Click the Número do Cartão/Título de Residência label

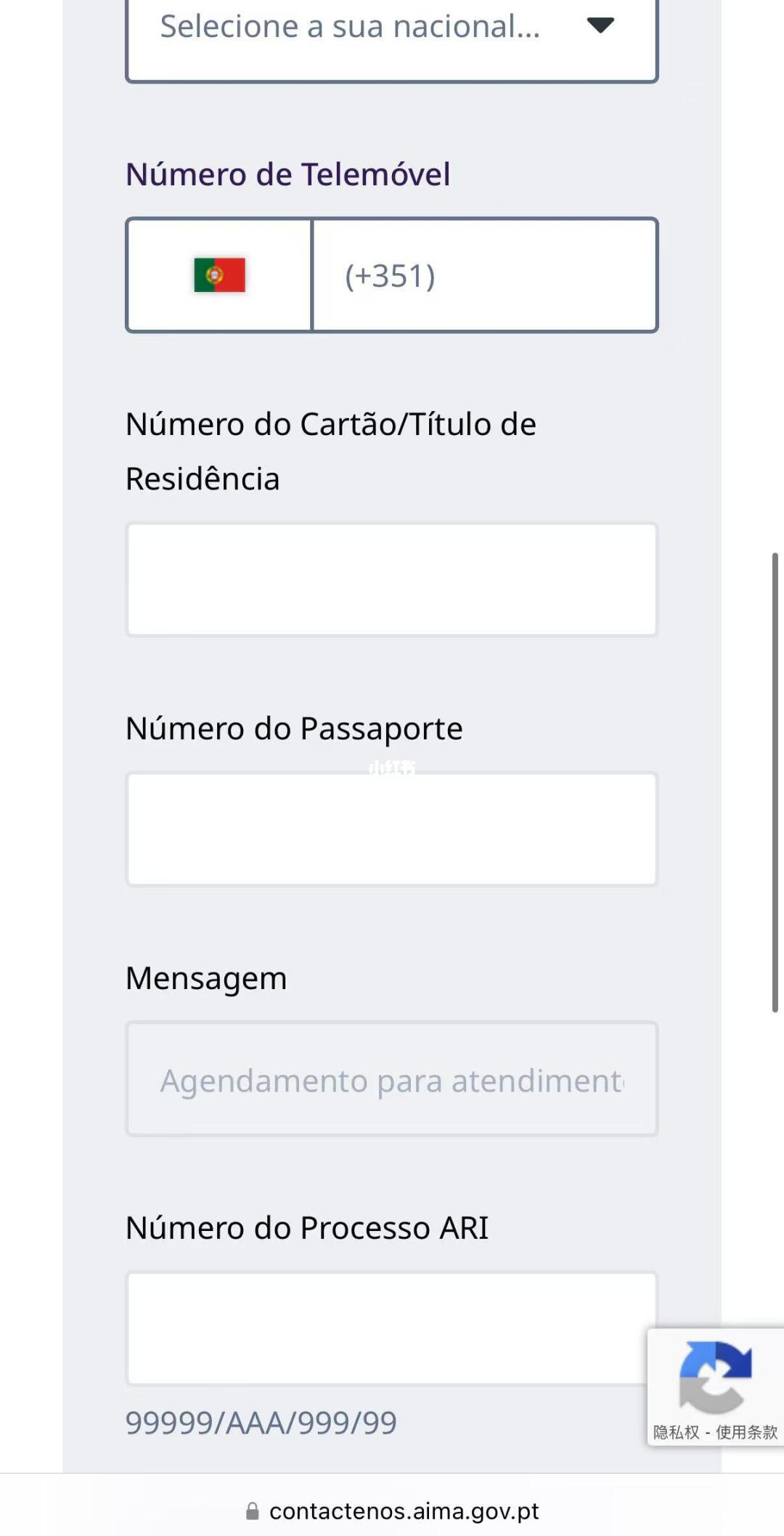coord(331,451)
